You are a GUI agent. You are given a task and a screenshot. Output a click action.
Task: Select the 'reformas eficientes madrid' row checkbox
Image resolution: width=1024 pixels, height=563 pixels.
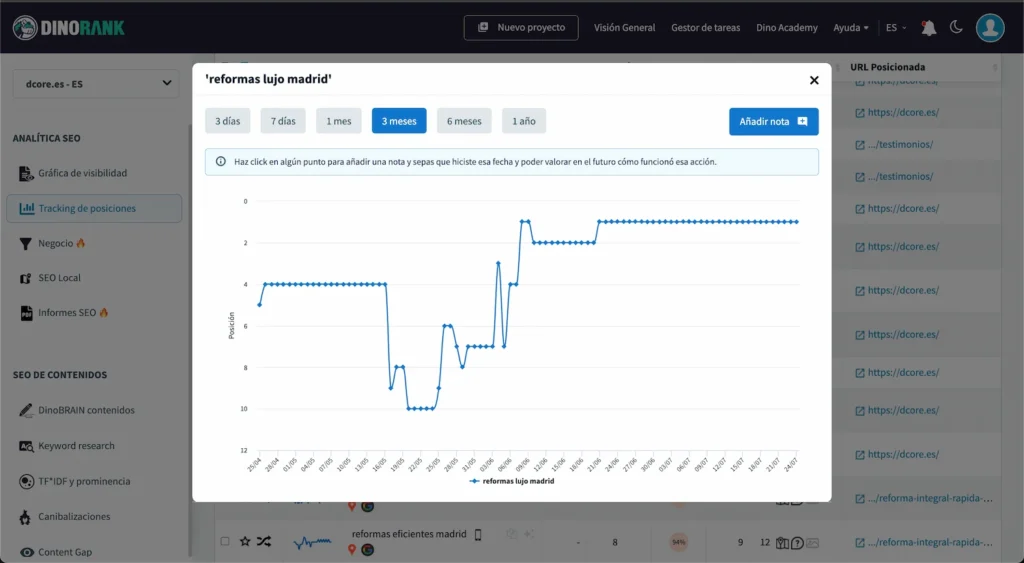pos(225,541)
